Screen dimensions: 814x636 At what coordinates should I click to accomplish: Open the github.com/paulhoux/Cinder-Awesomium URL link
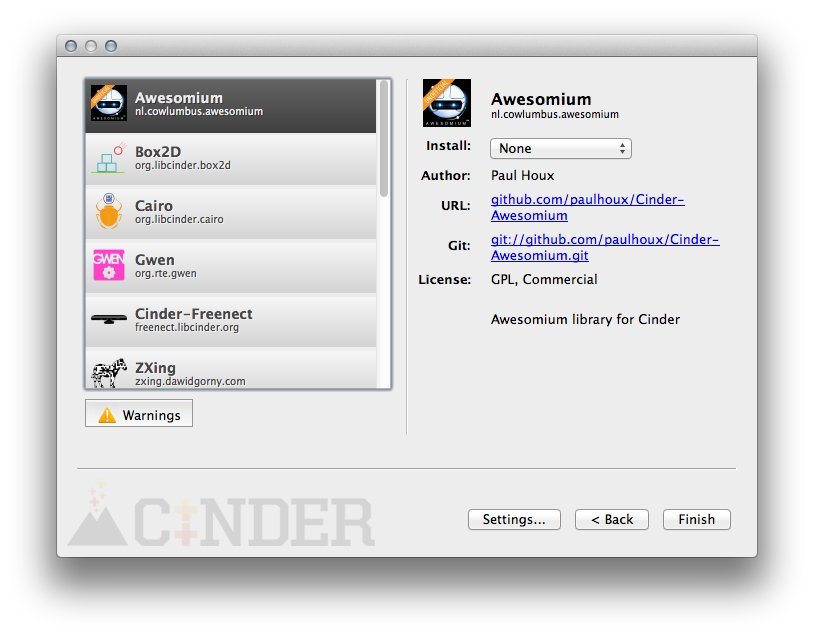pos(587,207)
